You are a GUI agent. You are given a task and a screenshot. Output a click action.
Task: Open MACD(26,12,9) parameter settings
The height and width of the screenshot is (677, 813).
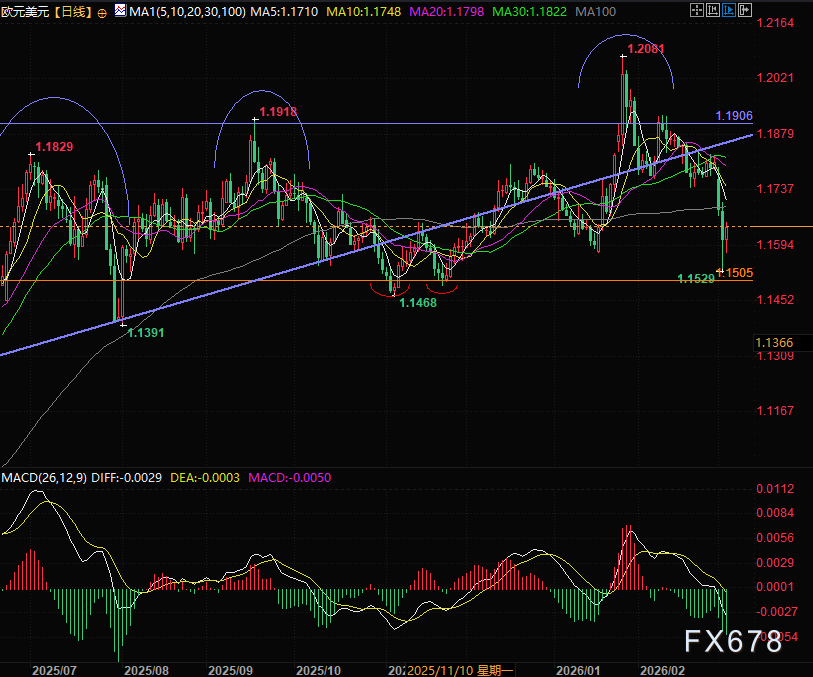[43, 478]
